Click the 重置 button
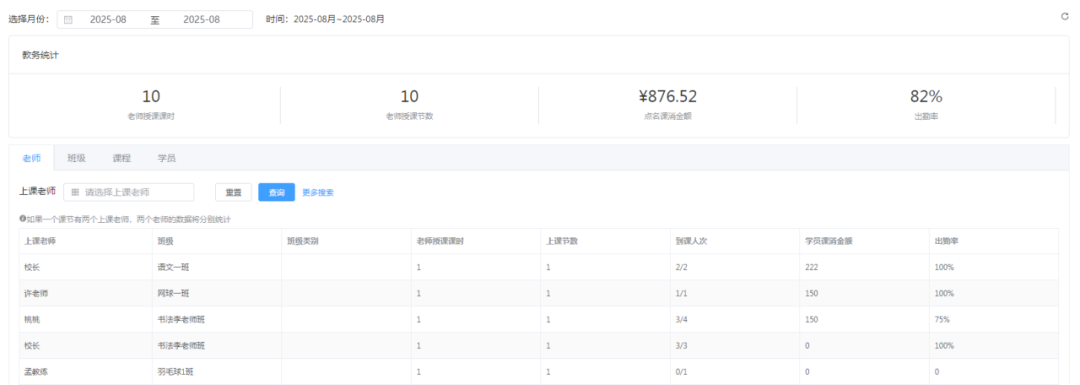Screen dimensions: 1080x385 pos(233,193)
